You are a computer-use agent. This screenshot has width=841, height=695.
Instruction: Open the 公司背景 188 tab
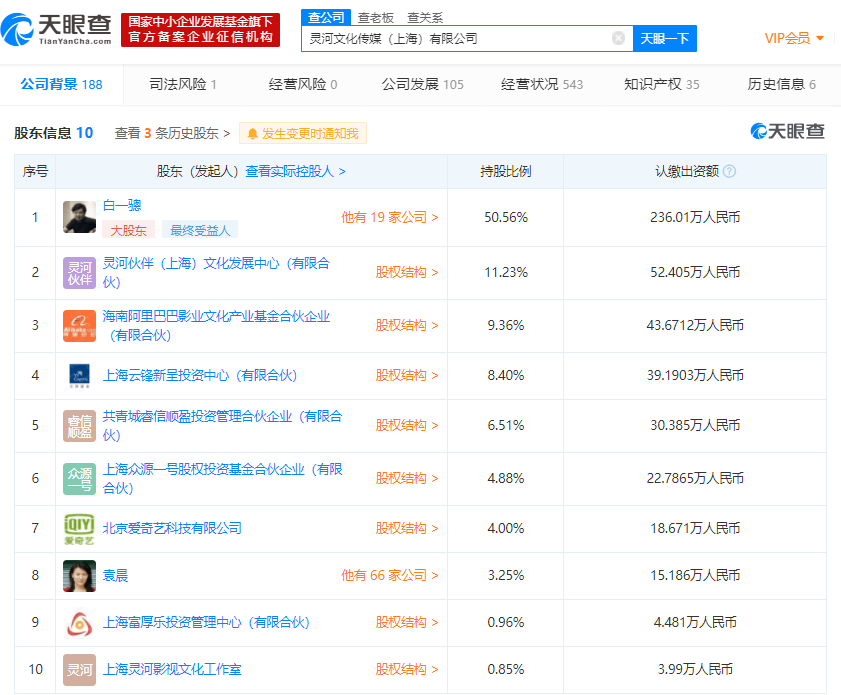coord(62,84)
